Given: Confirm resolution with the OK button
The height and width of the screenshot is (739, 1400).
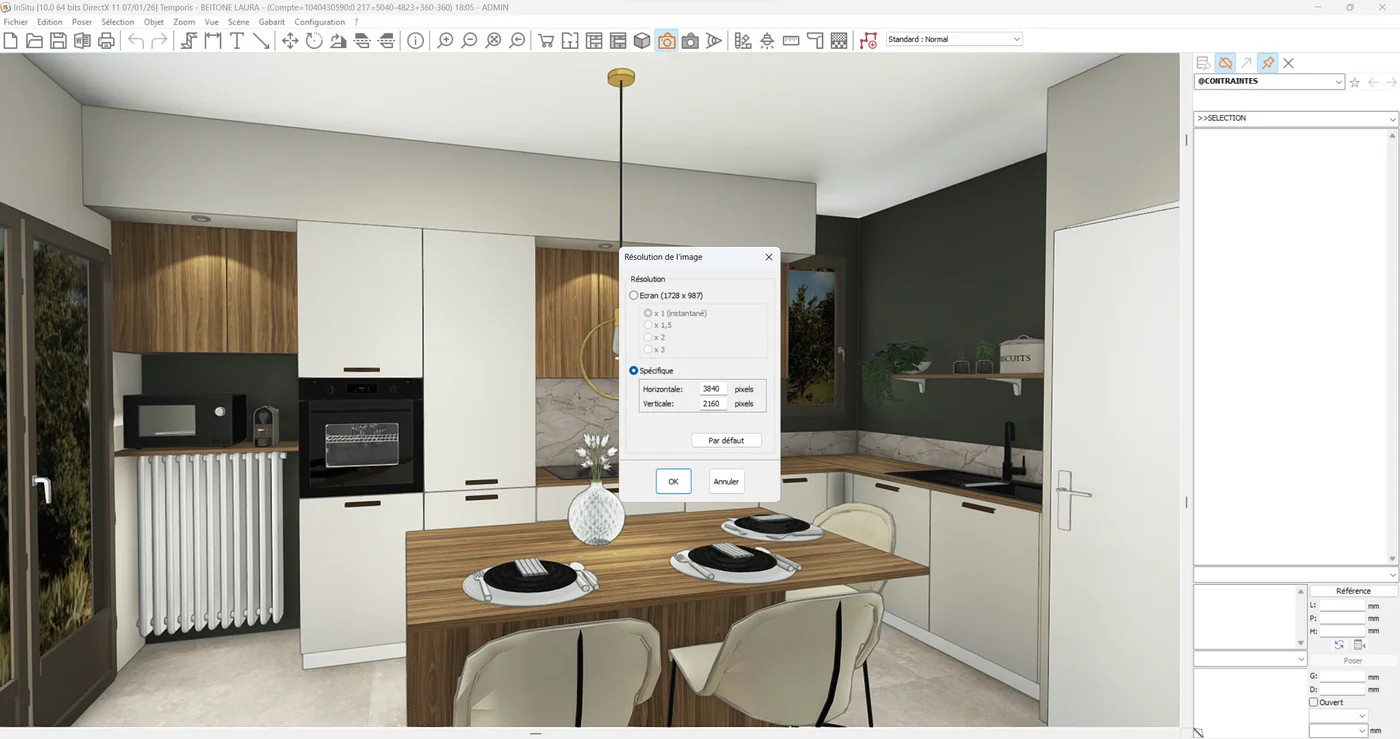Looking at the screenshot, I should pos(673,481).
